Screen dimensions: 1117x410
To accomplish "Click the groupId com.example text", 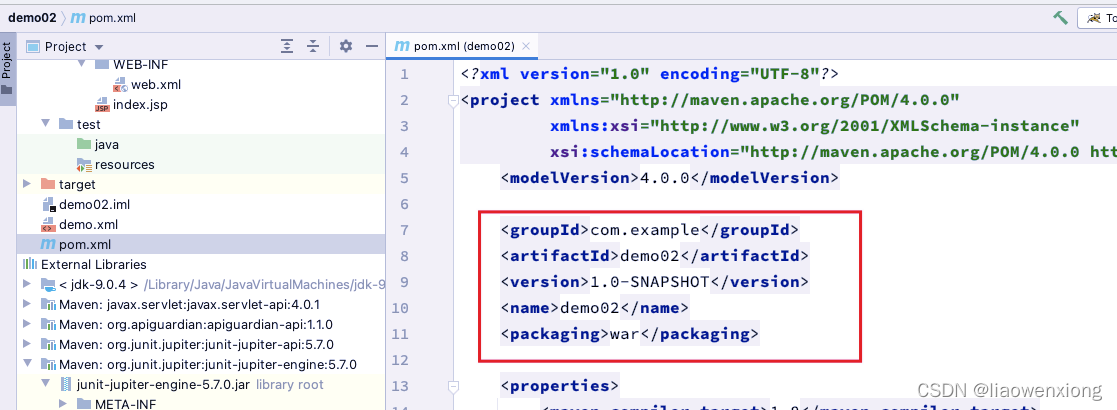I will 645,230.
